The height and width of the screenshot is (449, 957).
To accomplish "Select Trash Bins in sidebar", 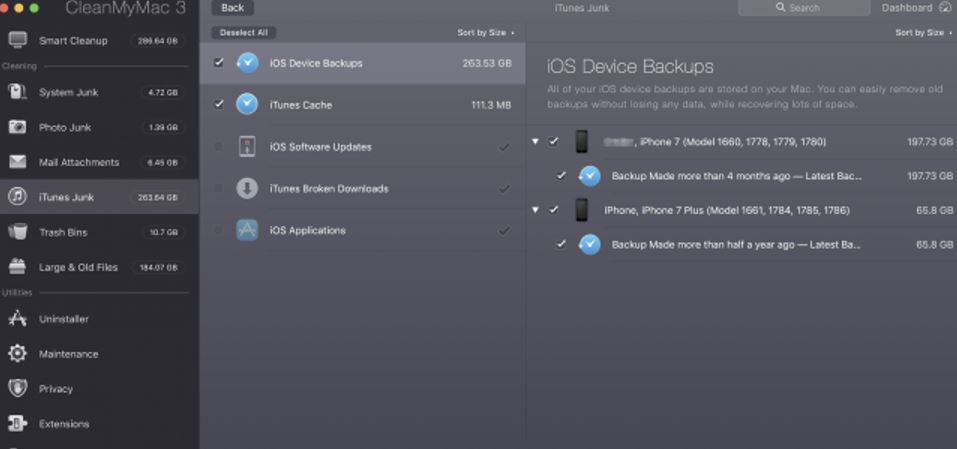I will tap(99, 232).
